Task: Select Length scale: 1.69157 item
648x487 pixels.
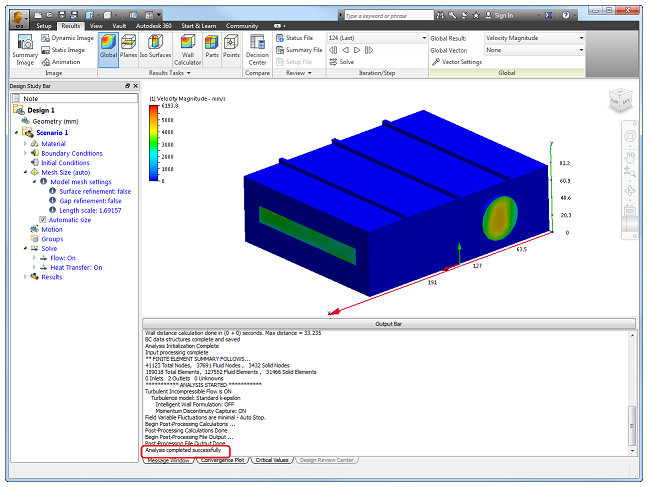Action: point(90,210)
